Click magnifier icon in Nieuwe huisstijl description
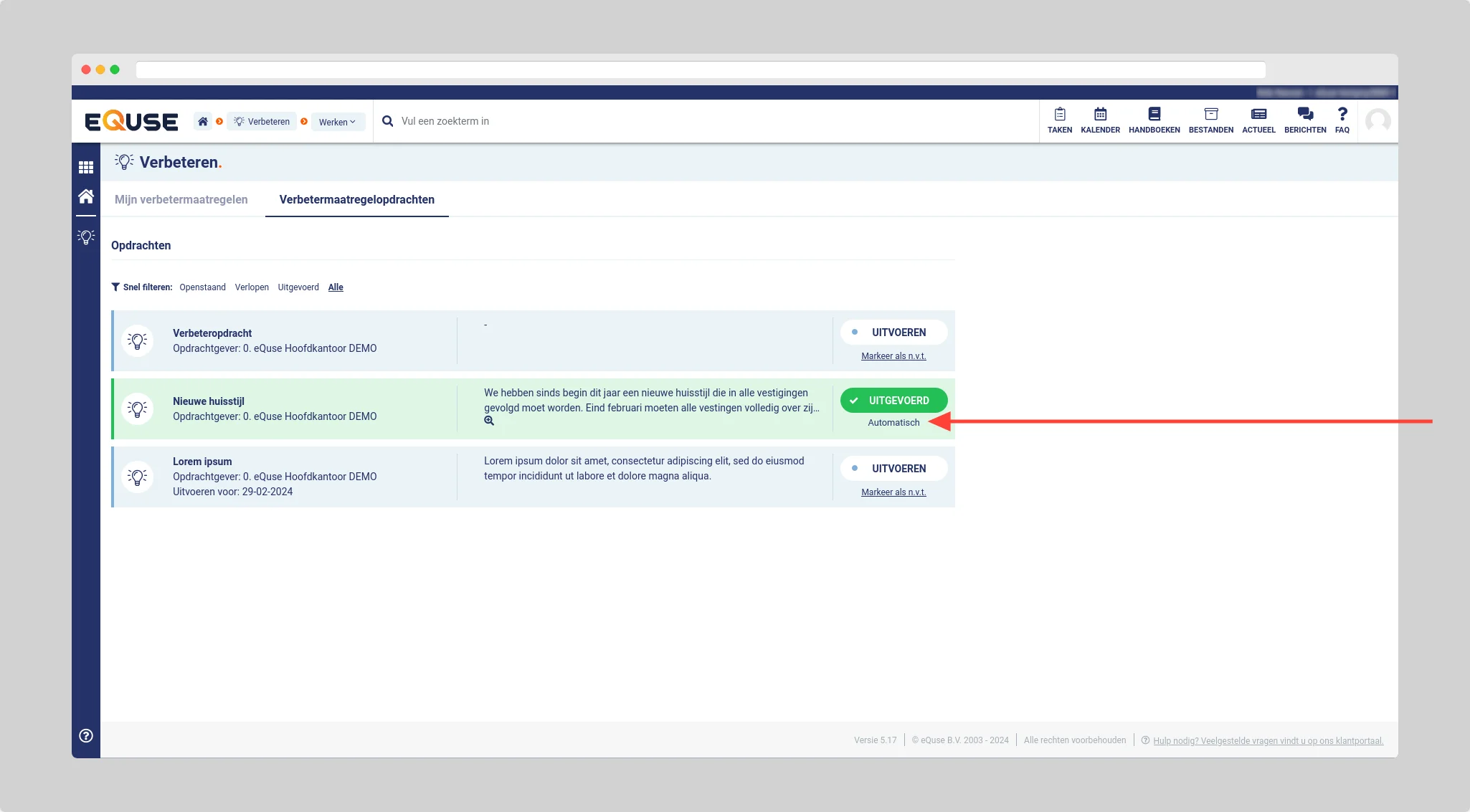1470x812 pixels. tap(489, 421)
